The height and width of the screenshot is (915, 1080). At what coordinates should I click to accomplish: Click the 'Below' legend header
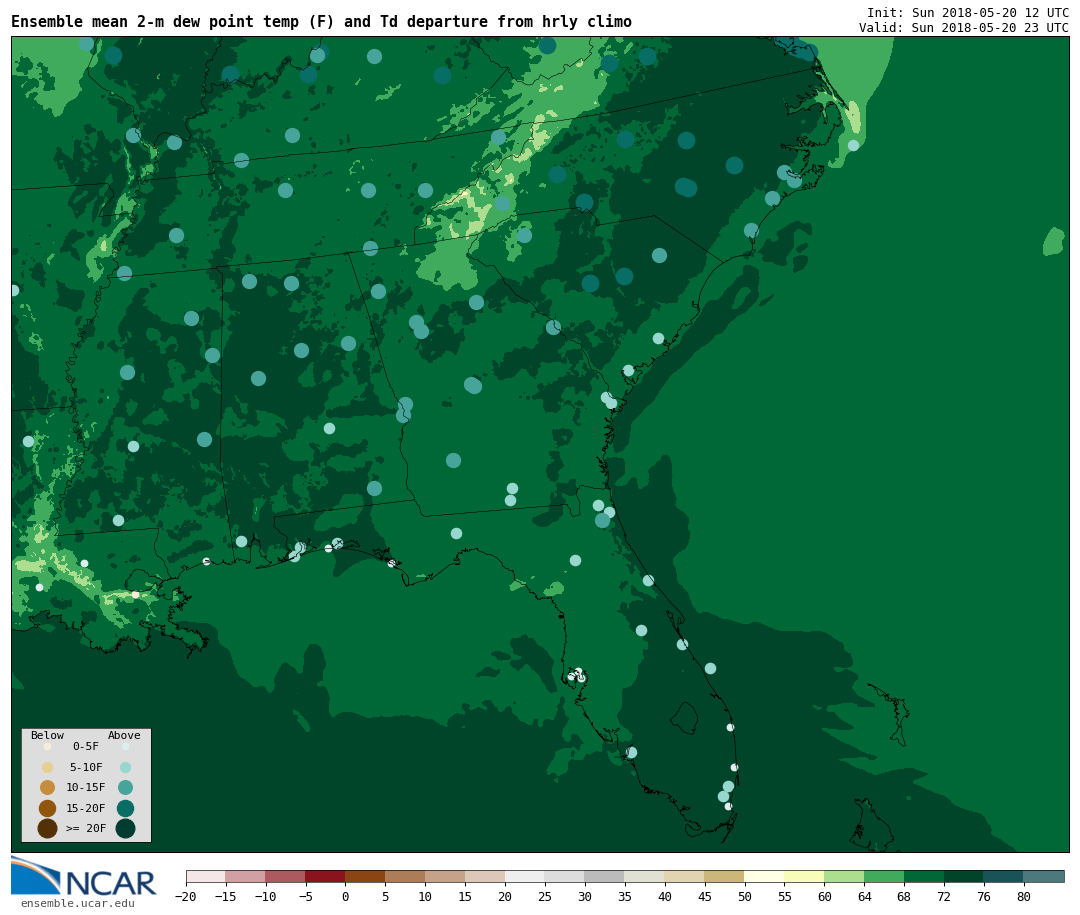[x=48, y=735]
